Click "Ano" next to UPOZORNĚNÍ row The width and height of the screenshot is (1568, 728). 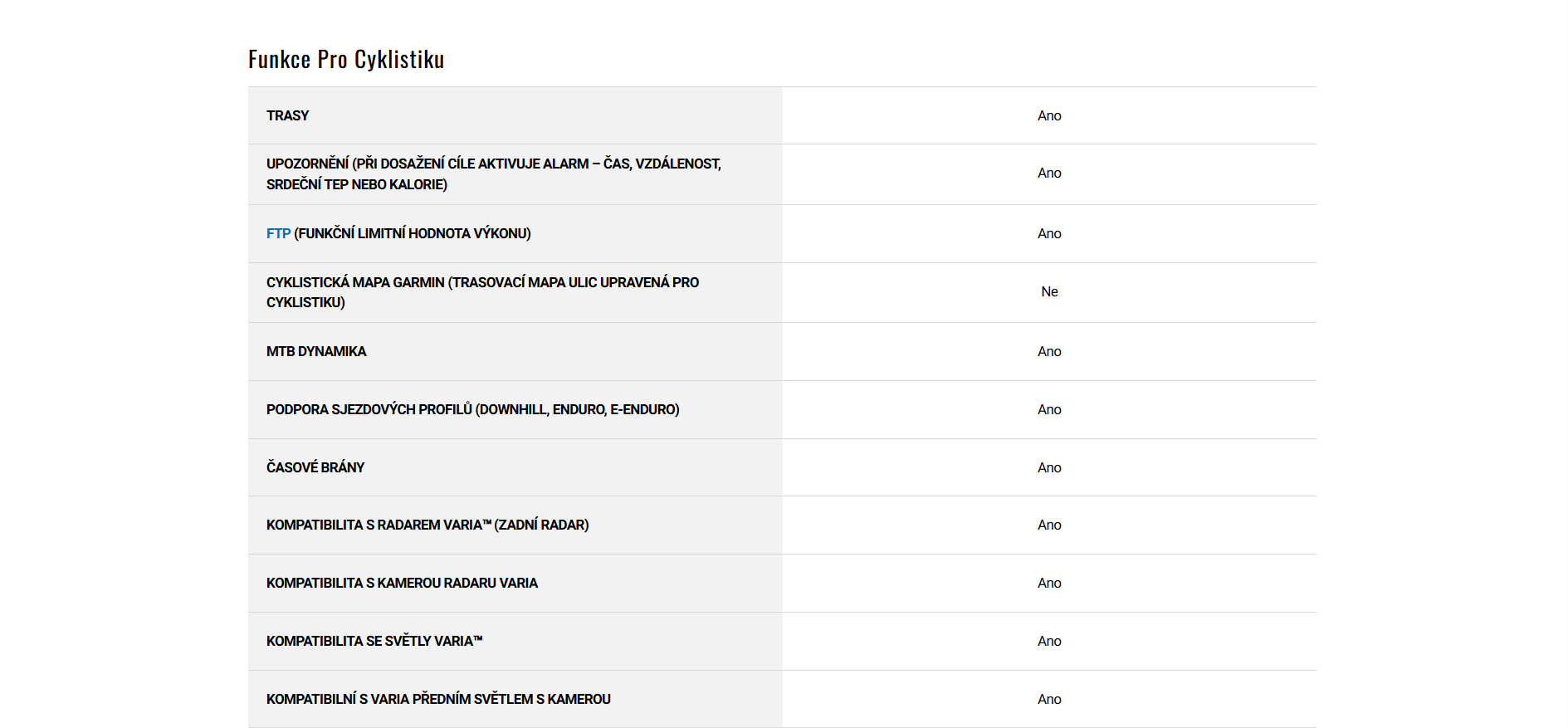coord(1049,173)
